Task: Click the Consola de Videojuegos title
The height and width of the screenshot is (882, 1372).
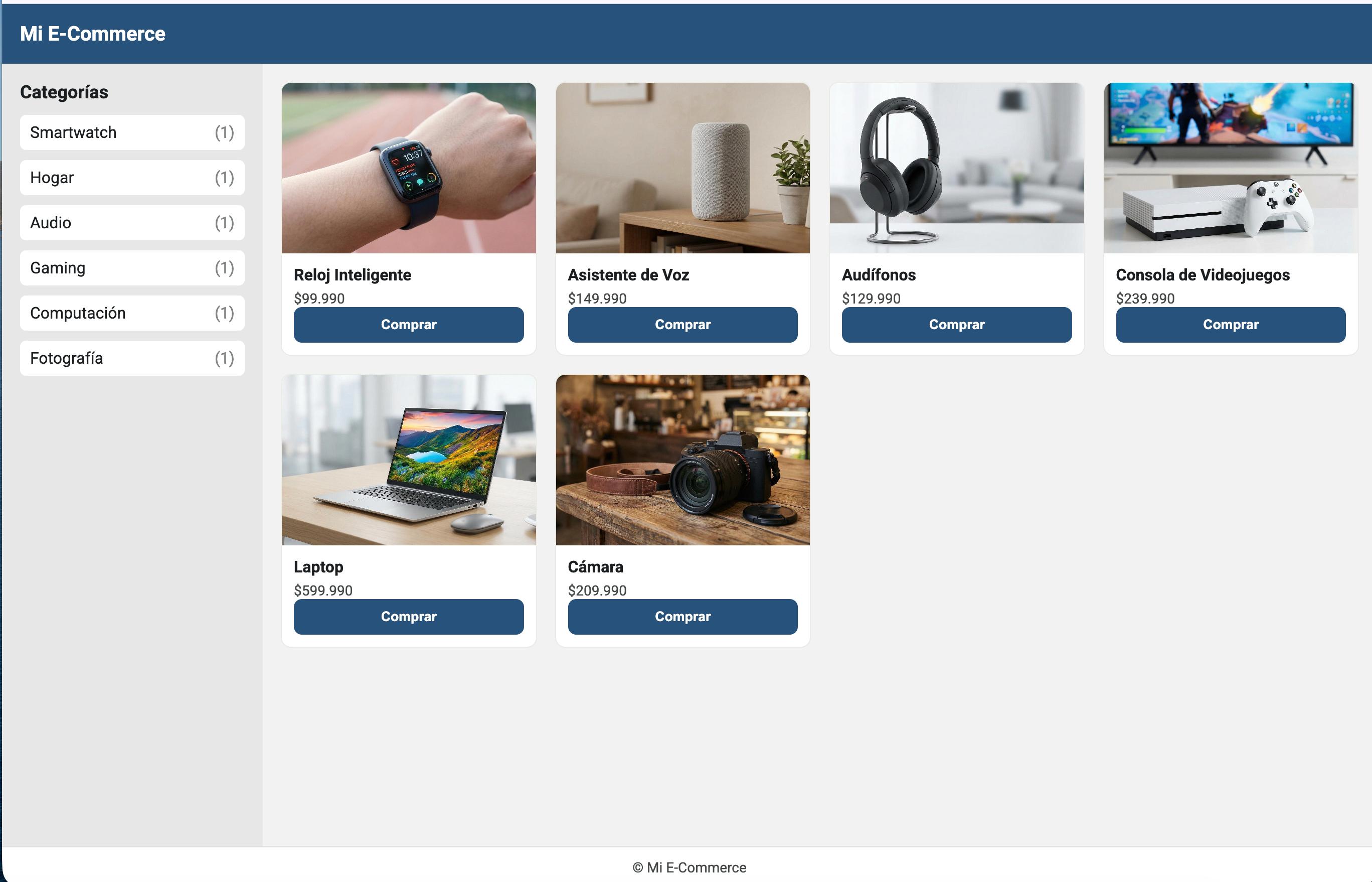Action: point(1203,275)
